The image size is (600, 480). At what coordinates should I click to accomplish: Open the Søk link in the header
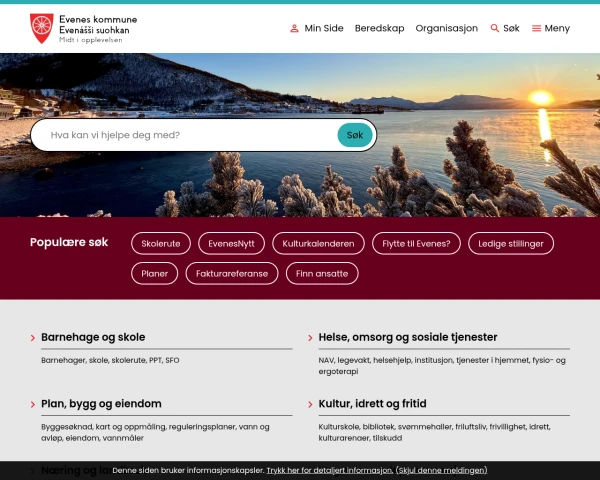(505, 28)
